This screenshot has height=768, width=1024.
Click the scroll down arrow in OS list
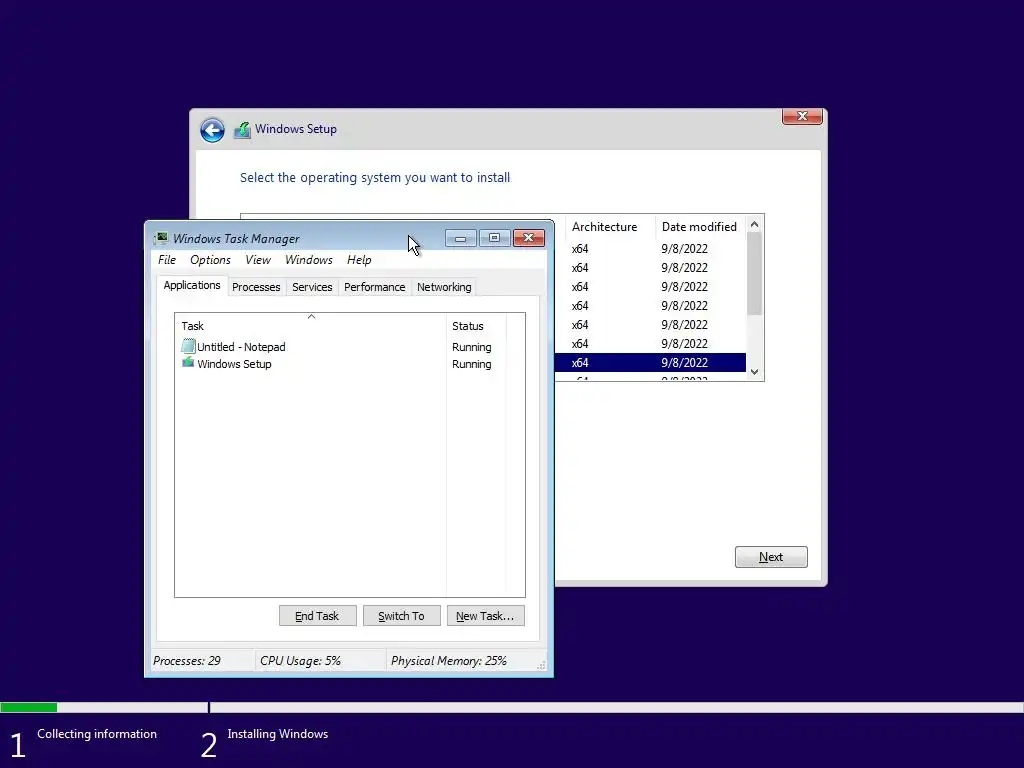click(x=754, y=372)
